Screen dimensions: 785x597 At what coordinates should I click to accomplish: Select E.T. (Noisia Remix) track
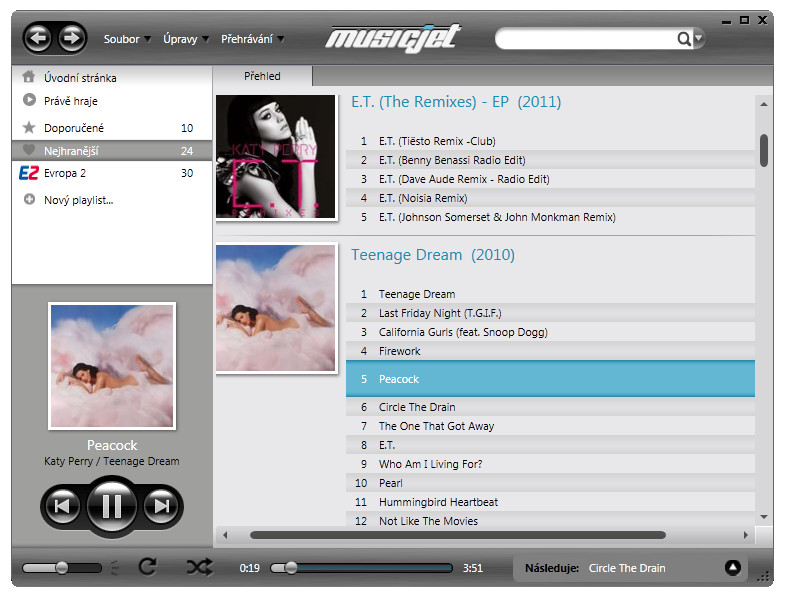pos(550,198)
